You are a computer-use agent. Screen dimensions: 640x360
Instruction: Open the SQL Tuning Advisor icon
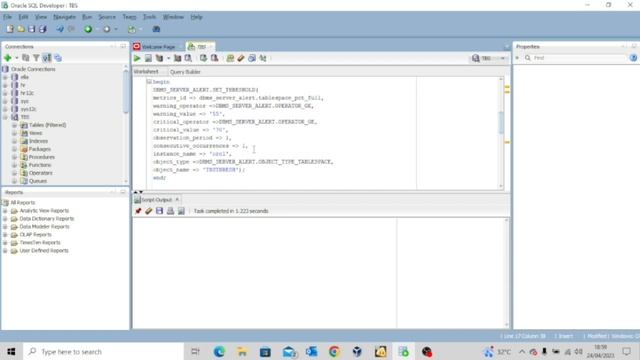point(188,58)
